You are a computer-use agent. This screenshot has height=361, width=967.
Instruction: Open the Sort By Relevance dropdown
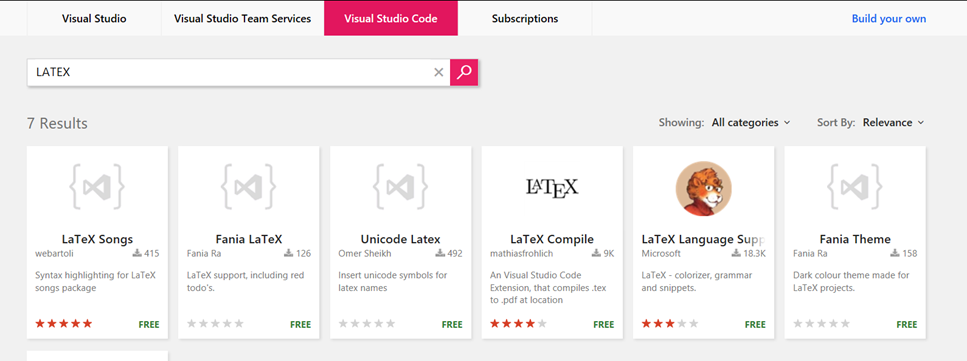click(x=894, y=122)
